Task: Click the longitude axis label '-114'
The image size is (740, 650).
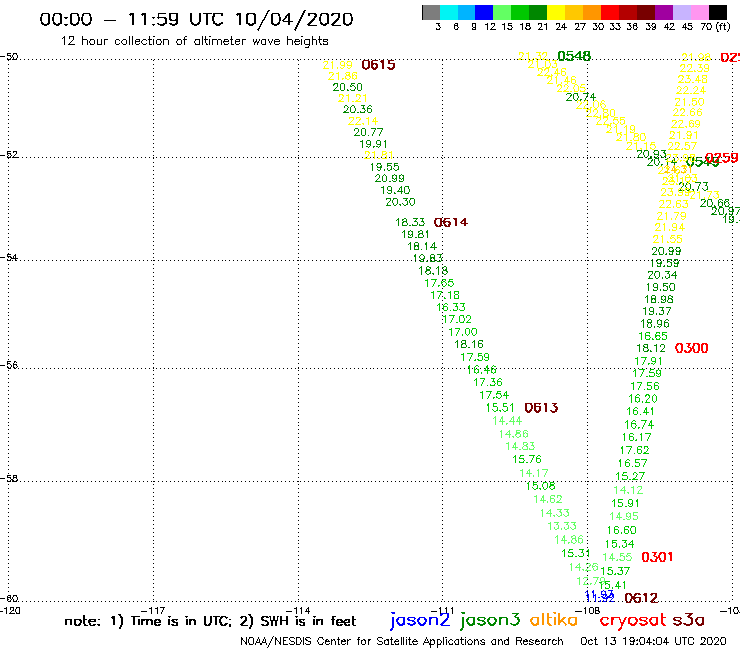Action: coord(298,611)
